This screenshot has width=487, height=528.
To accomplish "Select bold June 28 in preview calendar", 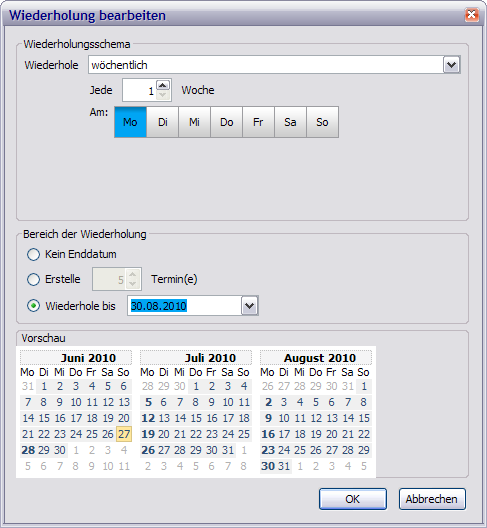I will [x=28, y=450].
